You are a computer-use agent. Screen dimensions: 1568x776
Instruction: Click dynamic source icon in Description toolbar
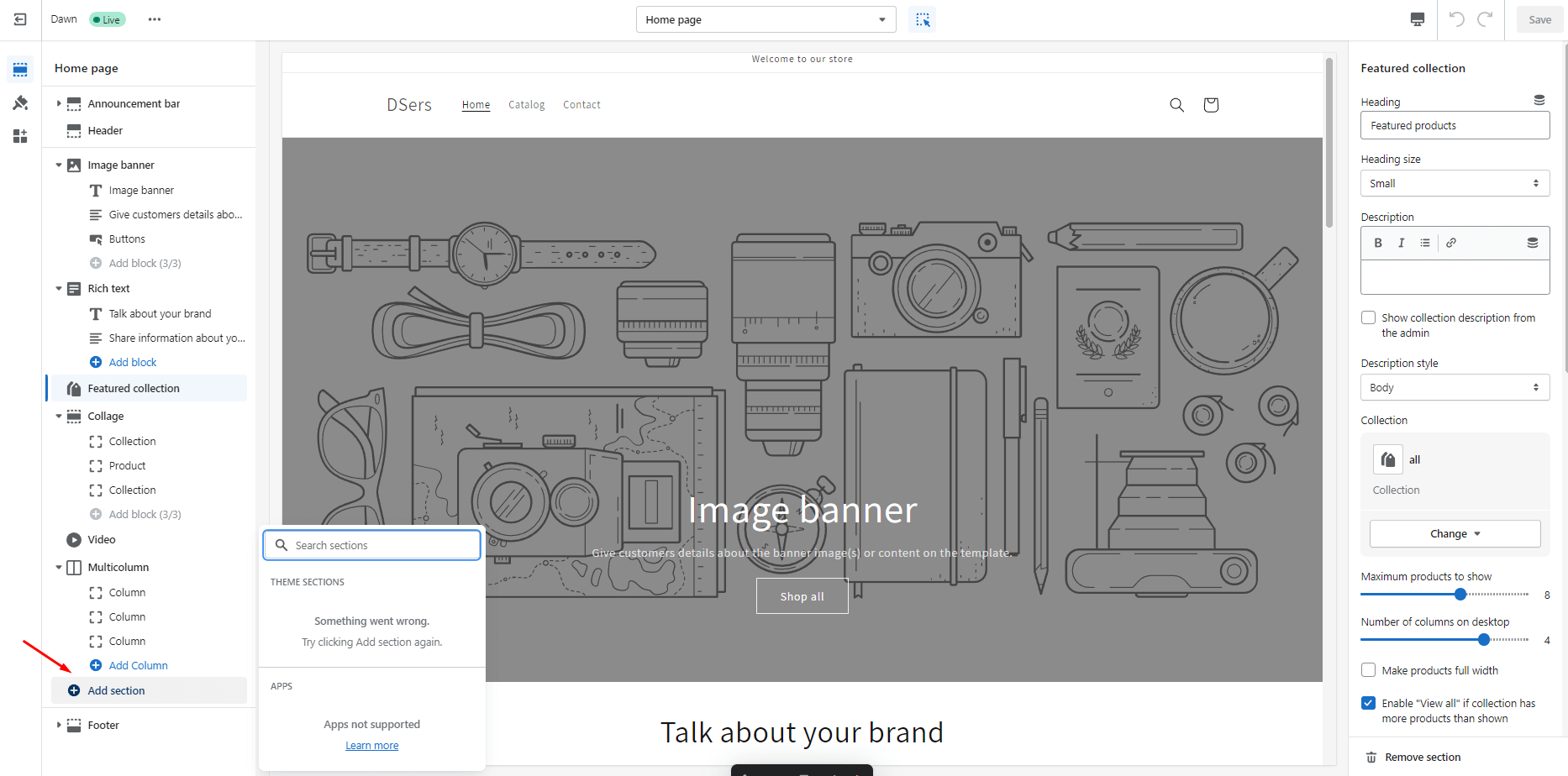coord(1533,243)
